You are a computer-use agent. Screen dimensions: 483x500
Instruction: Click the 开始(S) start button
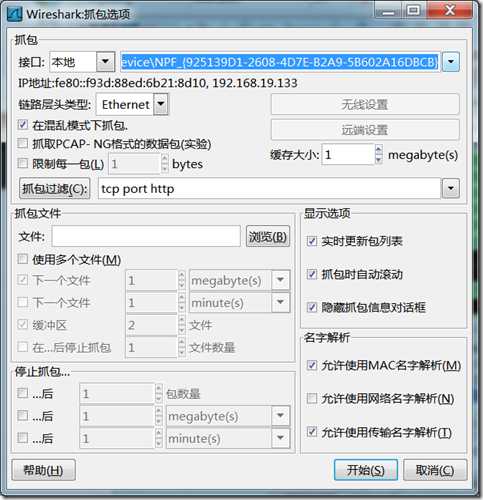(366, 470)
